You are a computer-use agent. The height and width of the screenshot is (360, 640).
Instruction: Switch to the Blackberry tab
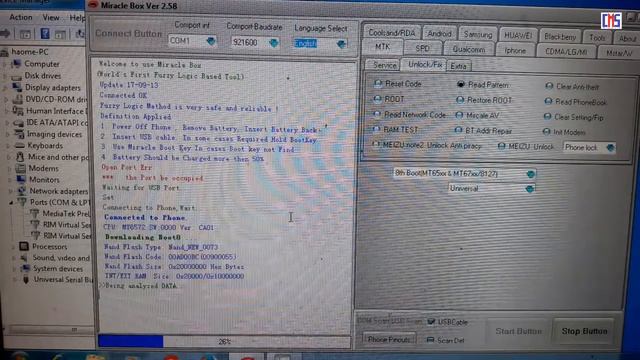tap(560, 37)
